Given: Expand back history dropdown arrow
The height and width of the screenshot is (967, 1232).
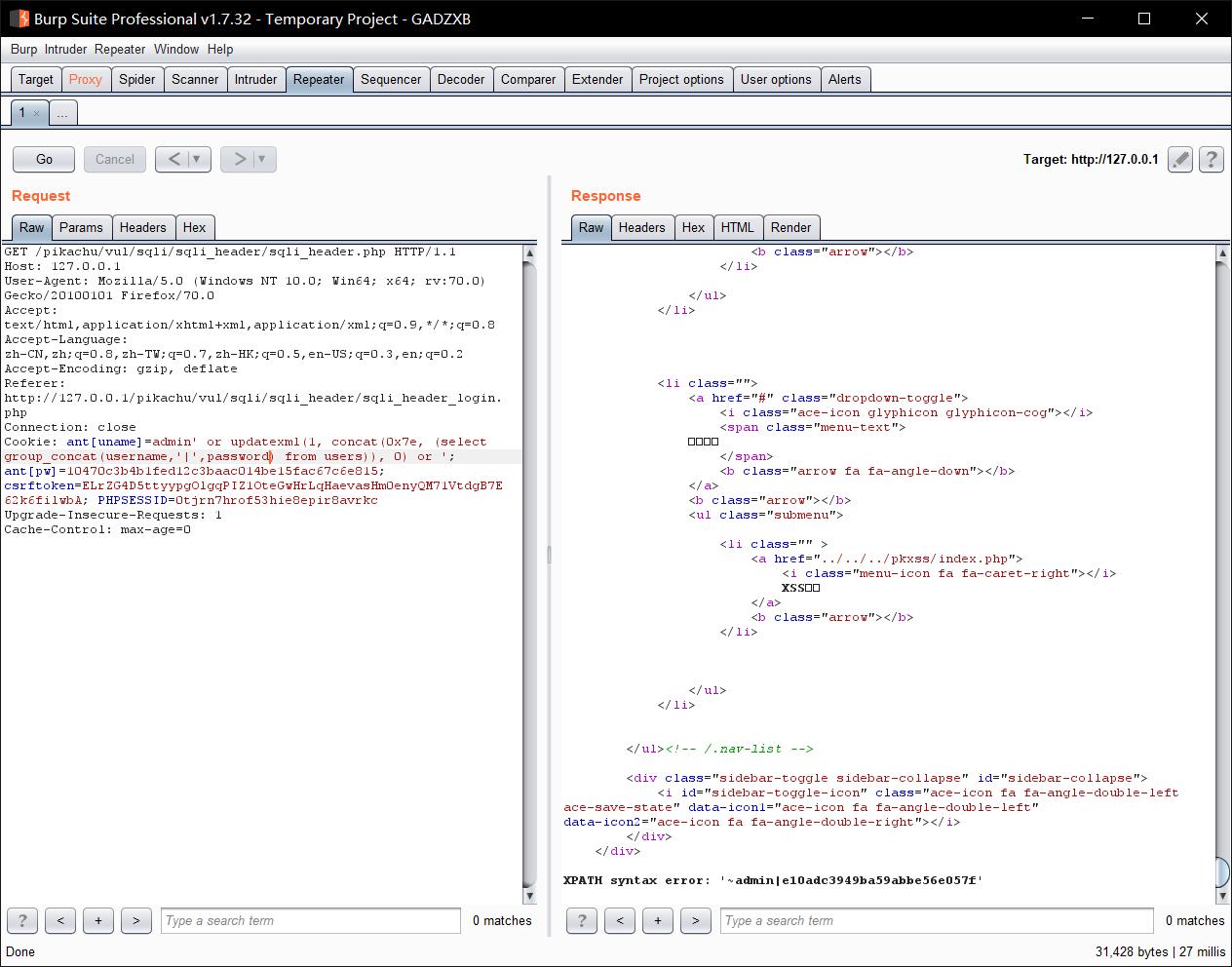Looking at the screenshot, I should point(197,159).
